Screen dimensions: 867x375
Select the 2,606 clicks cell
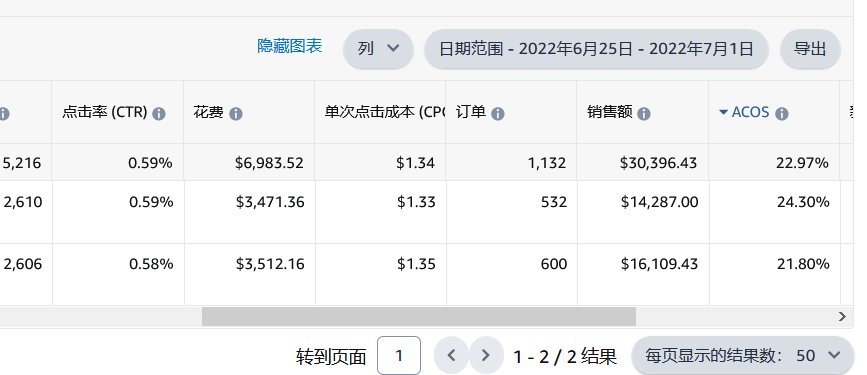[x=25, y=274]
